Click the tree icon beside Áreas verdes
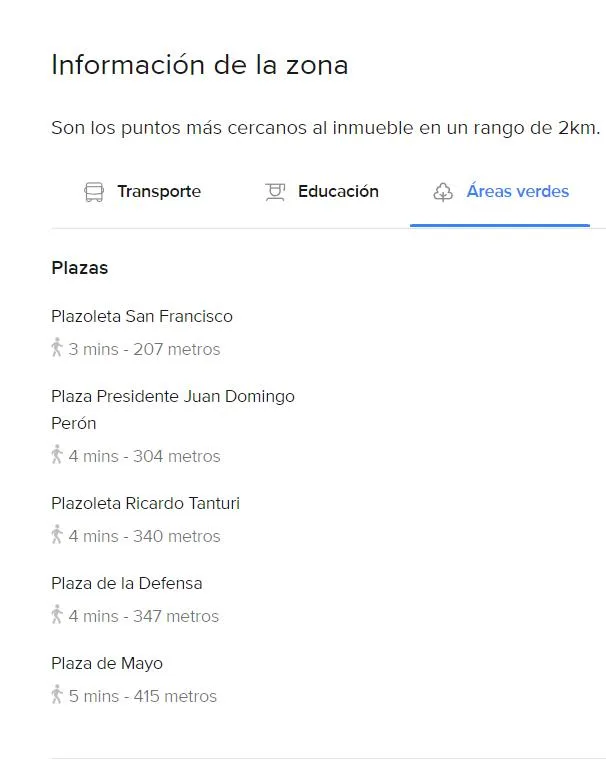The height and width of the screenshot is (778, 606). pos(443,192)
